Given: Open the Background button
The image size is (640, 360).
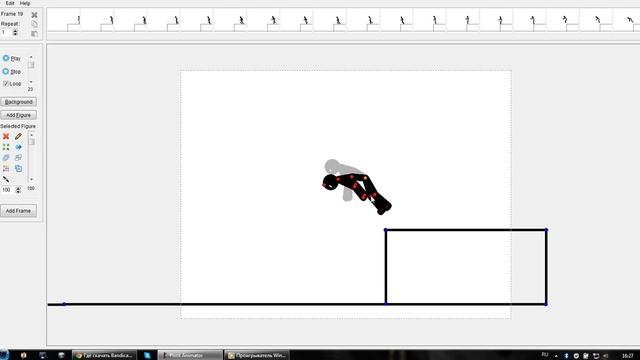Looking at the screenshot, I should (x=18, y=102).
